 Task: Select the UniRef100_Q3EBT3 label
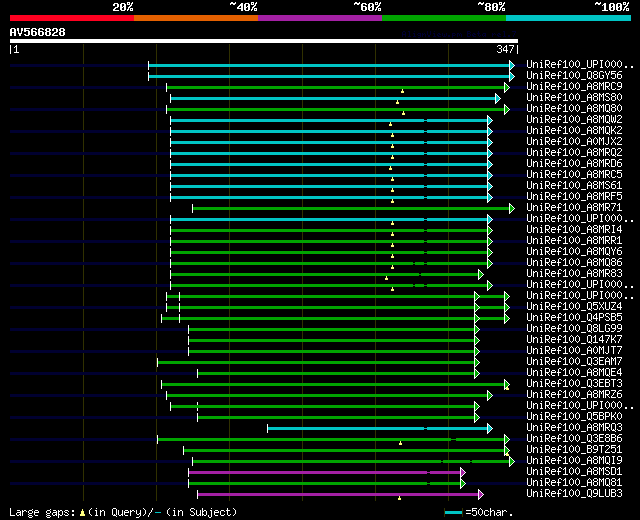tap(574, 384)
